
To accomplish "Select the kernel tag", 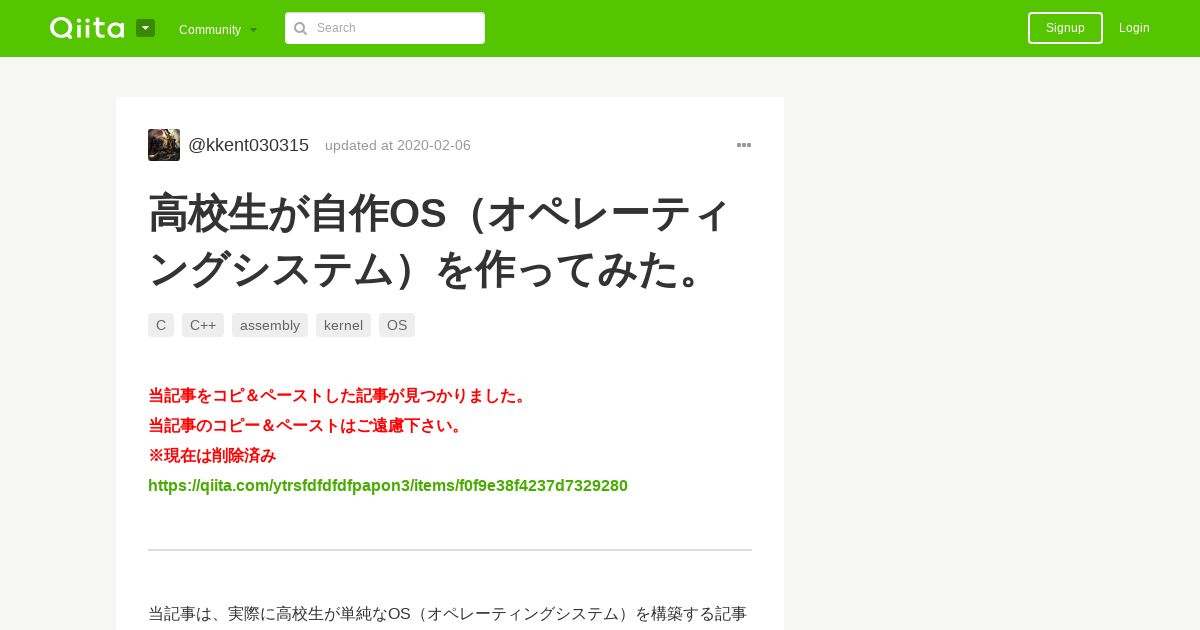I will tap(343, 325).
